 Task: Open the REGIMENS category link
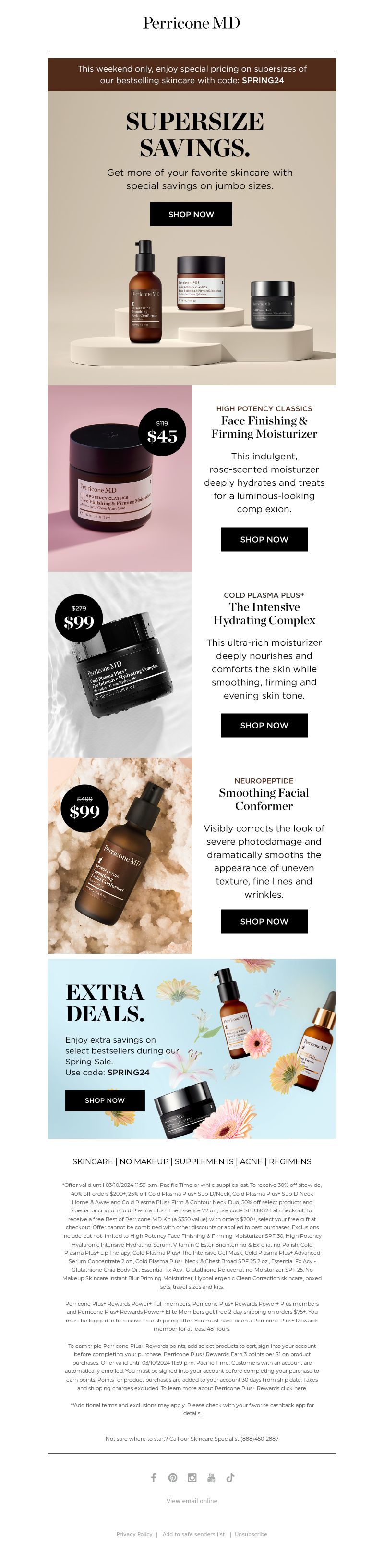pyautogui.click(x=290, y=1161)
